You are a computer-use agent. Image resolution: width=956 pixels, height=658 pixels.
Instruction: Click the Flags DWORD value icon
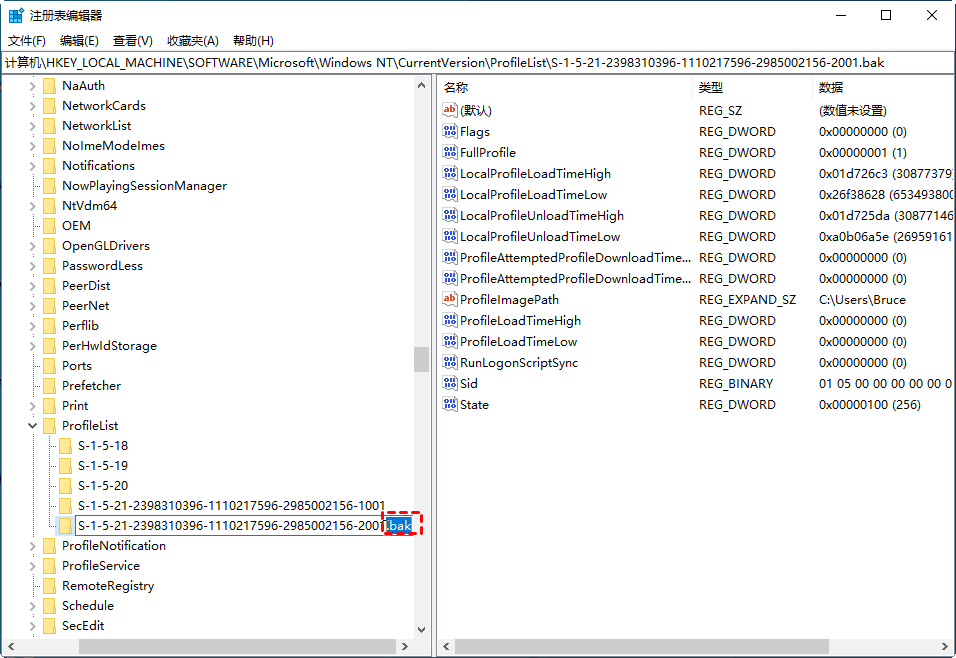450,132
